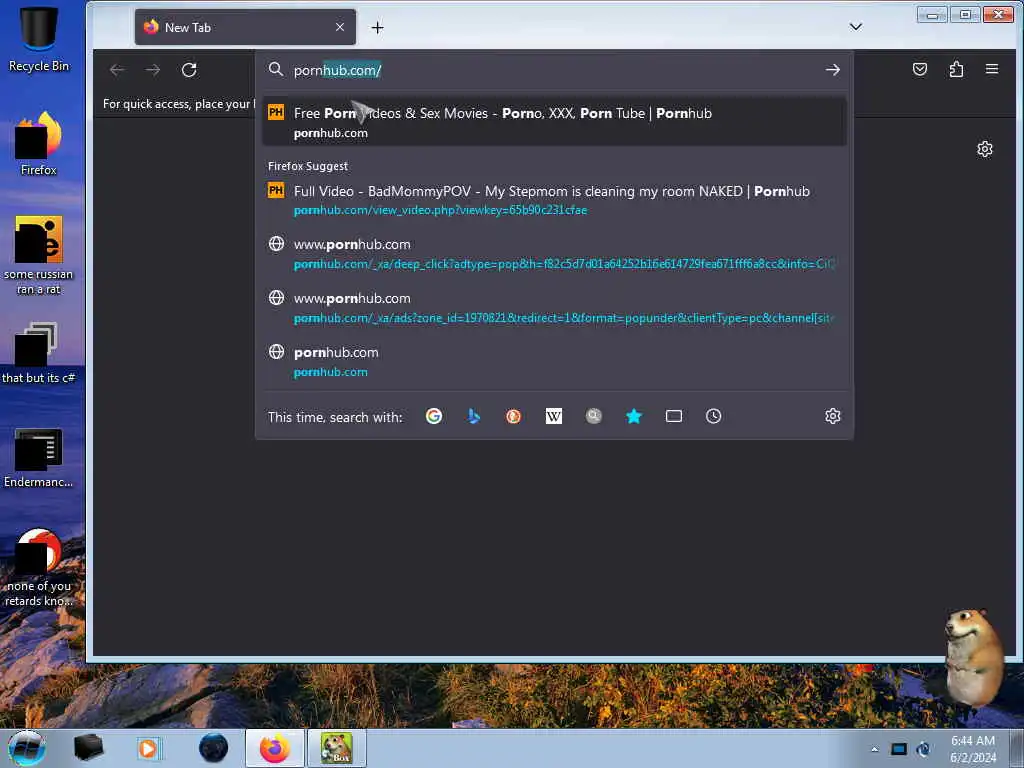Choose the top autocomplete suggestion row
The height and width of the screenshot is (768, 1024).
pyautogui.click(x=554, y=122)
